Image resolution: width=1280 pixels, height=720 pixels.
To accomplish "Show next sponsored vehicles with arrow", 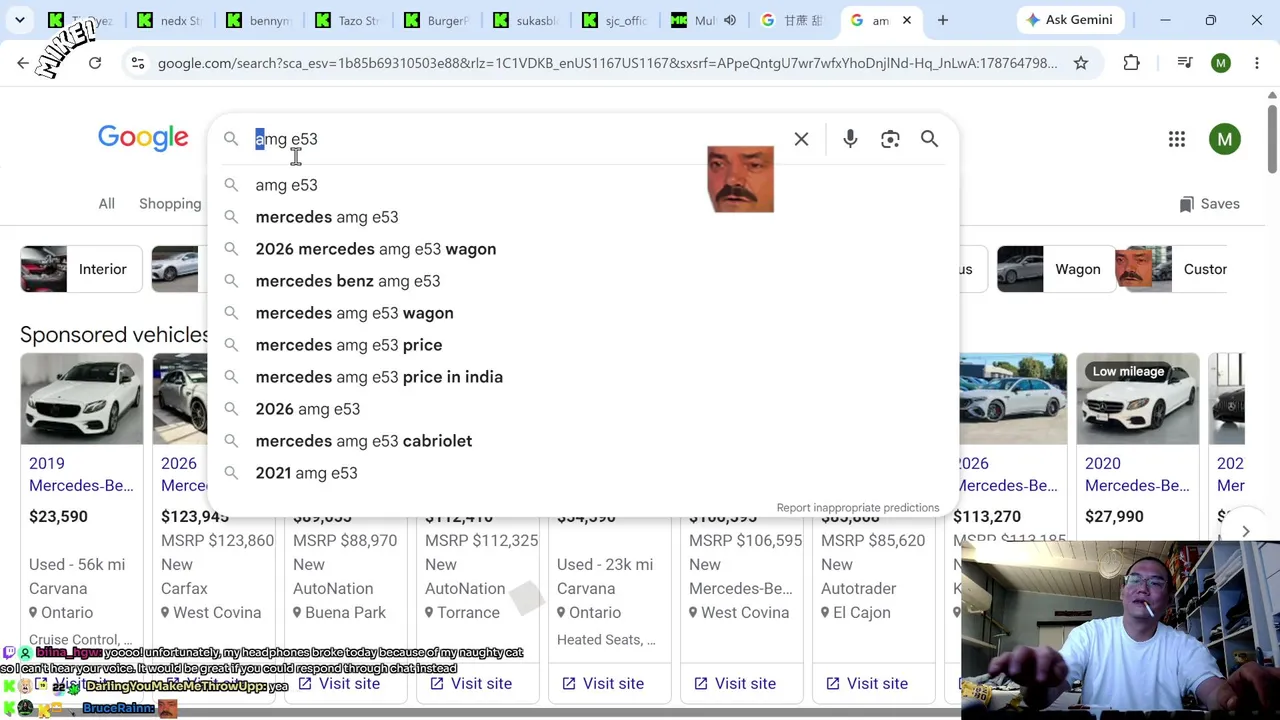I will (1245, 531).
